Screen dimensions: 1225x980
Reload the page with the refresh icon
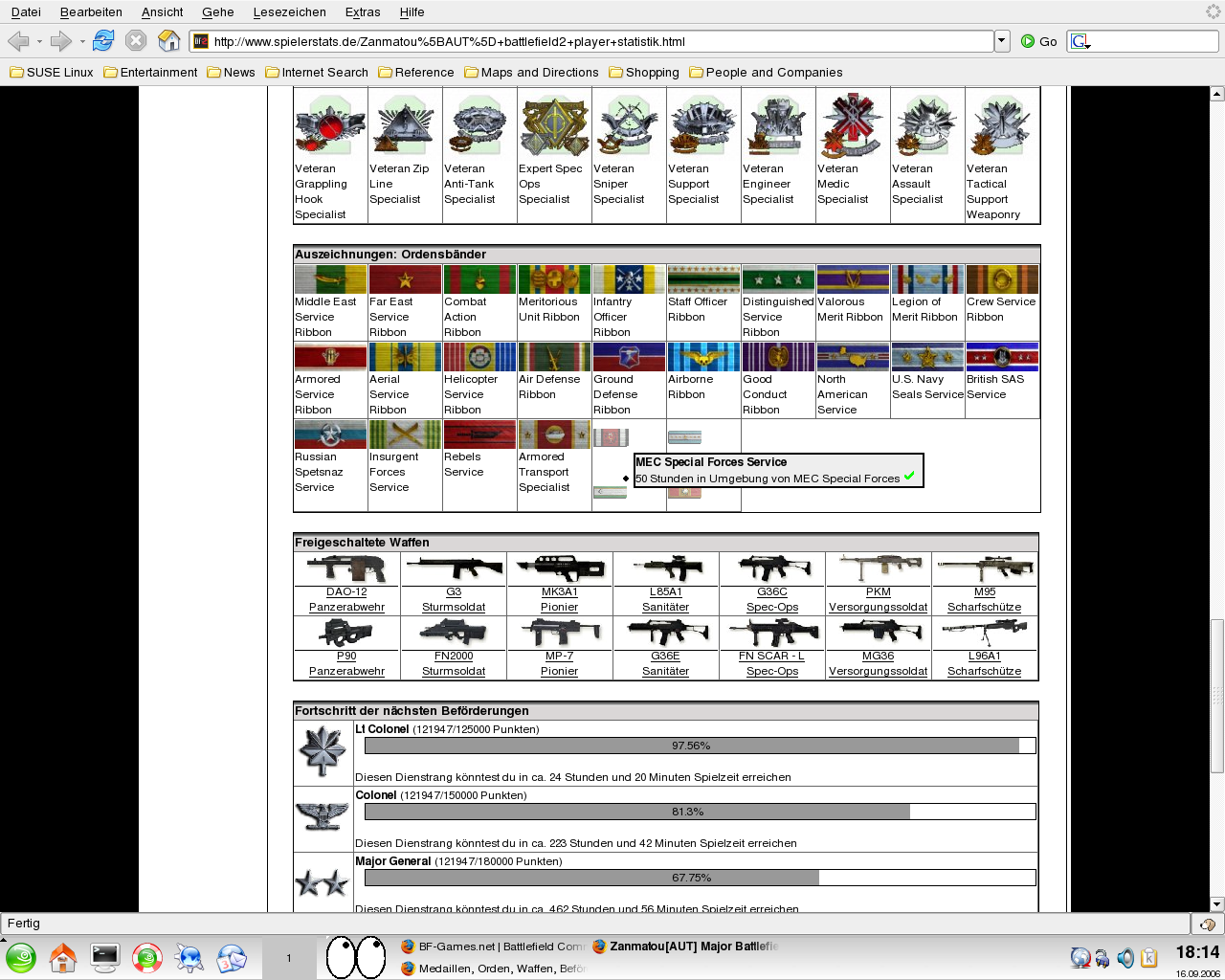(103, 40)
